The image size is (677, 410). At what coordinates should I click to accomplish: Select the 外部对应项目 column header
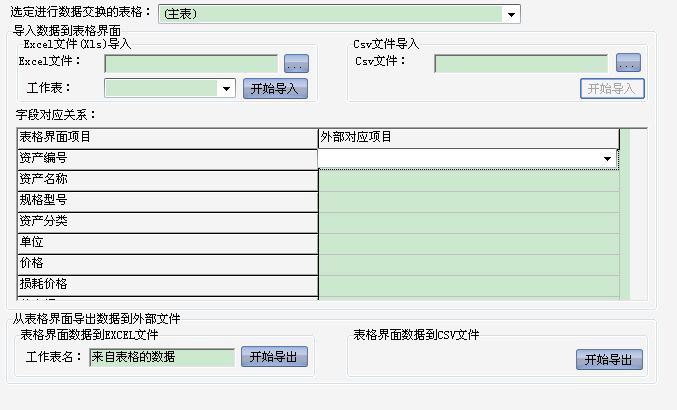tap(468, 138)
